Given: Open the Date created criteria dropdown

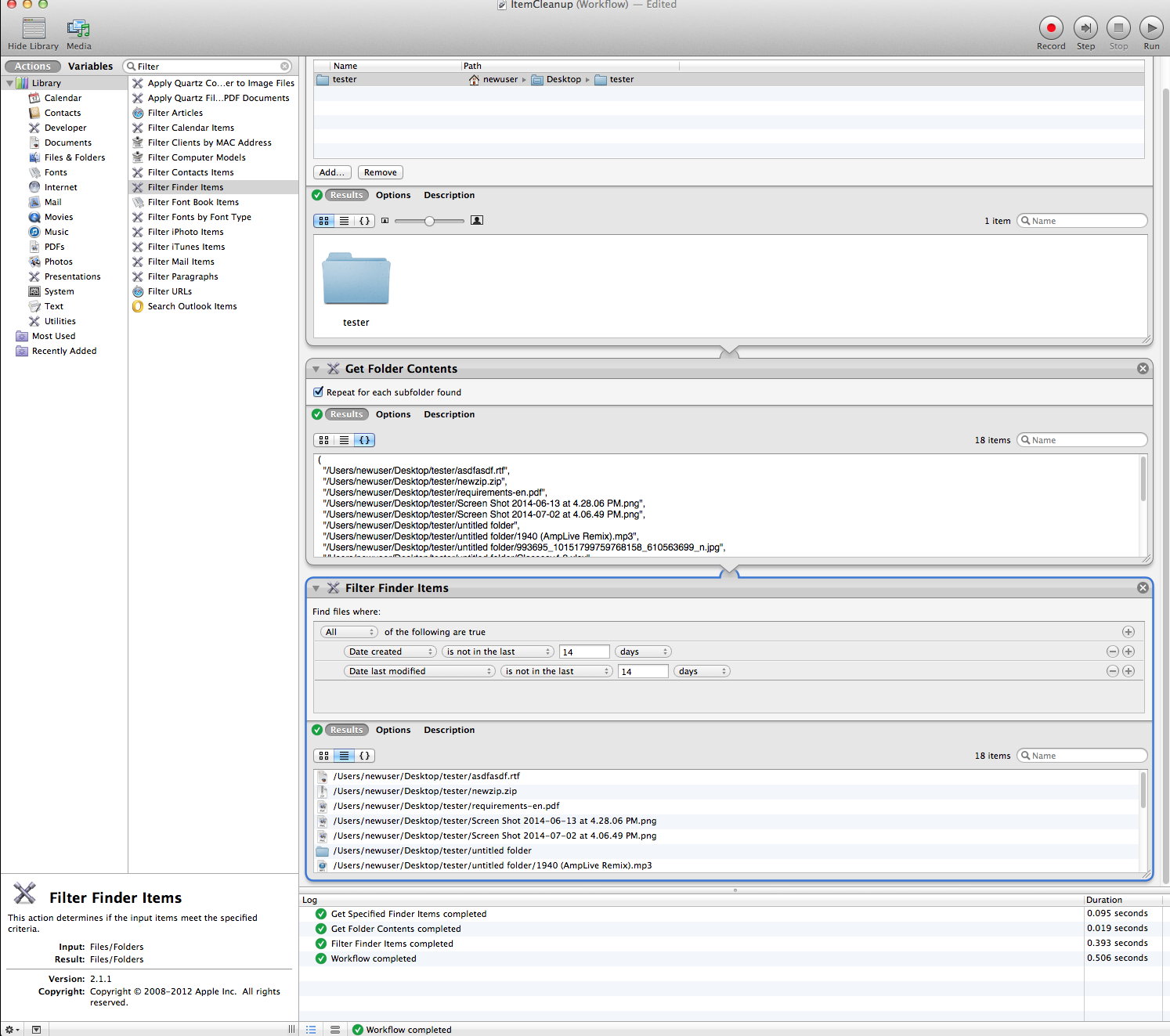Looking at the screenshot, I should (390, 652).
